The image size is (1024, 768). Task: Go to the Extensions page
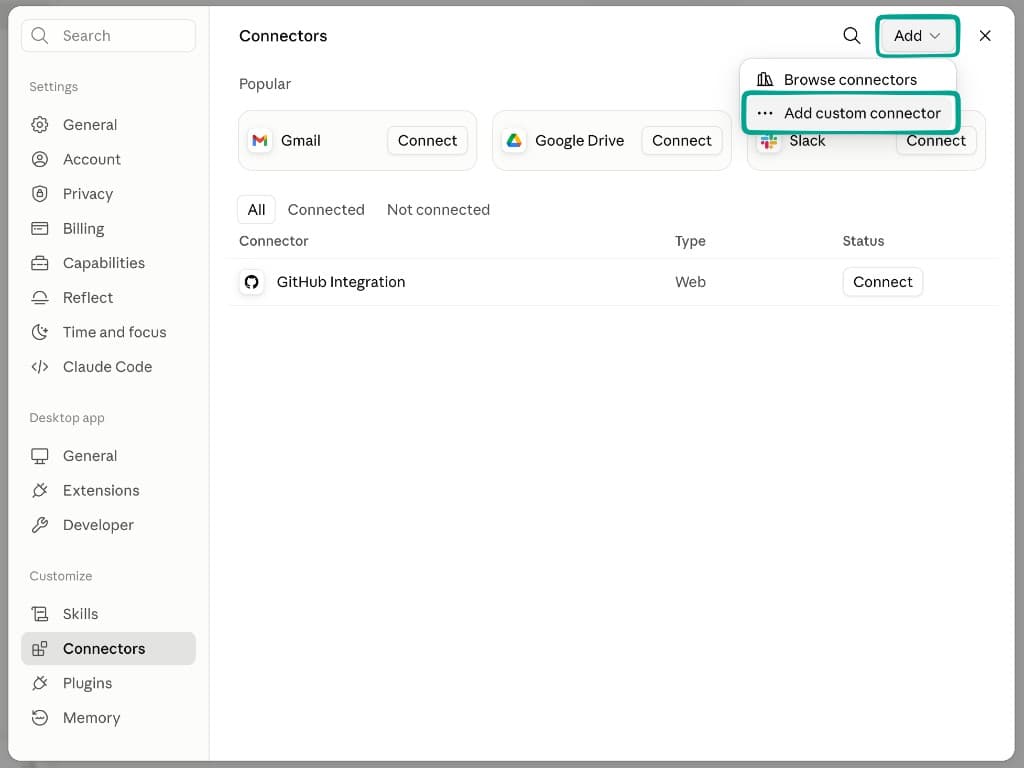pos(108,490)
